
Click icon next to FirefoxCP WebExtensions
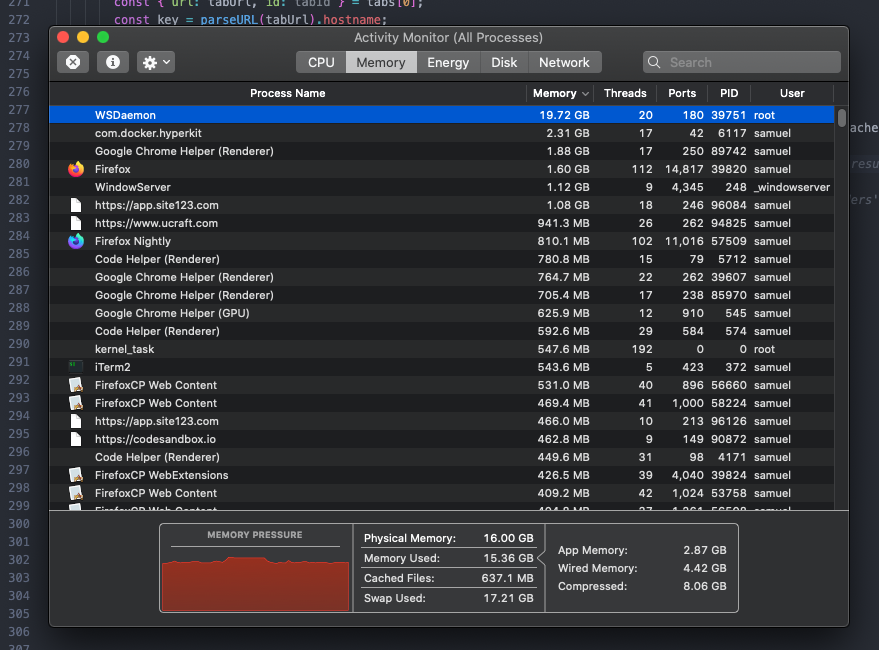click(76, 475)
